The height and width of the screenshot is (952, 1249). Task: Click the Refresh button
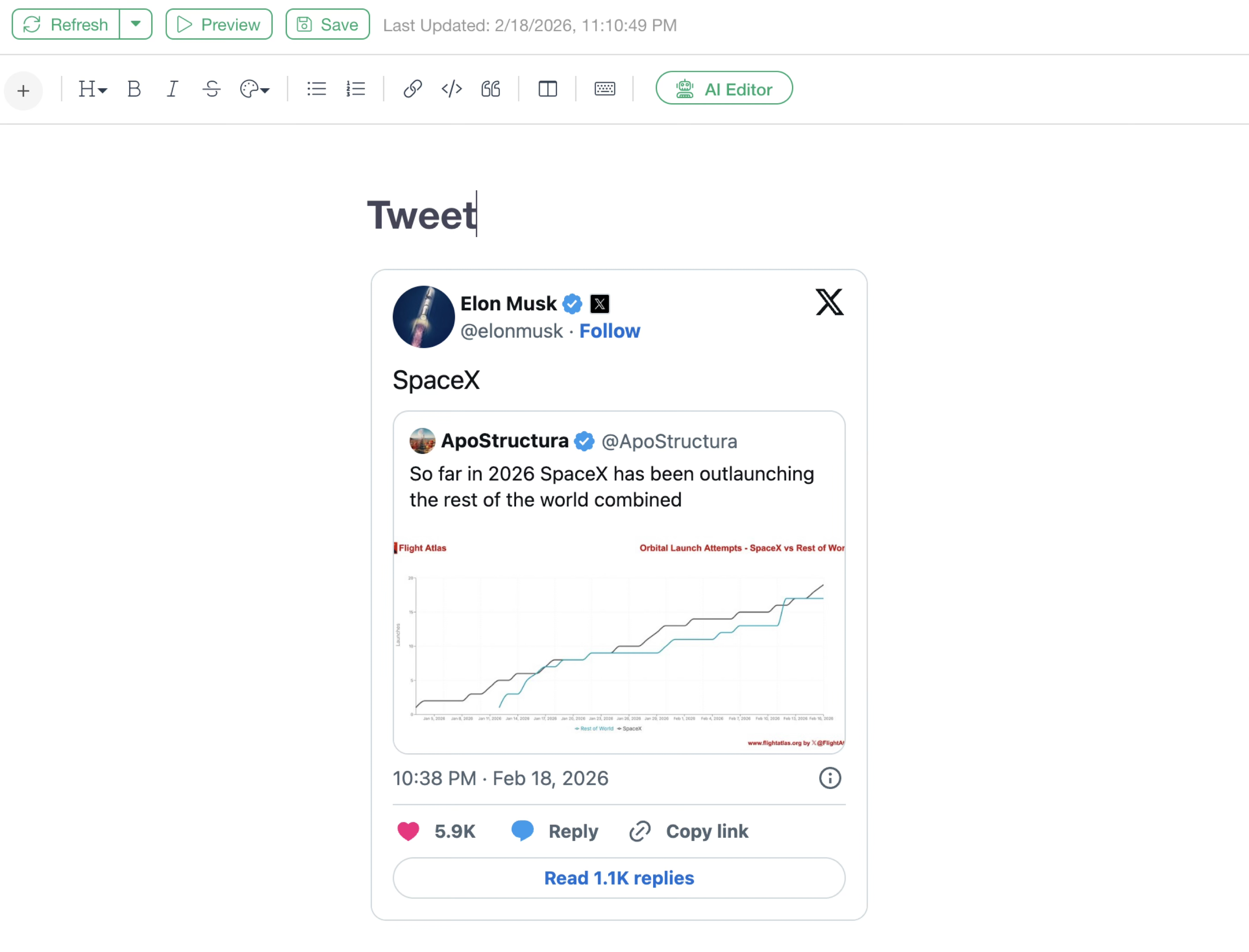pos(66,24)
